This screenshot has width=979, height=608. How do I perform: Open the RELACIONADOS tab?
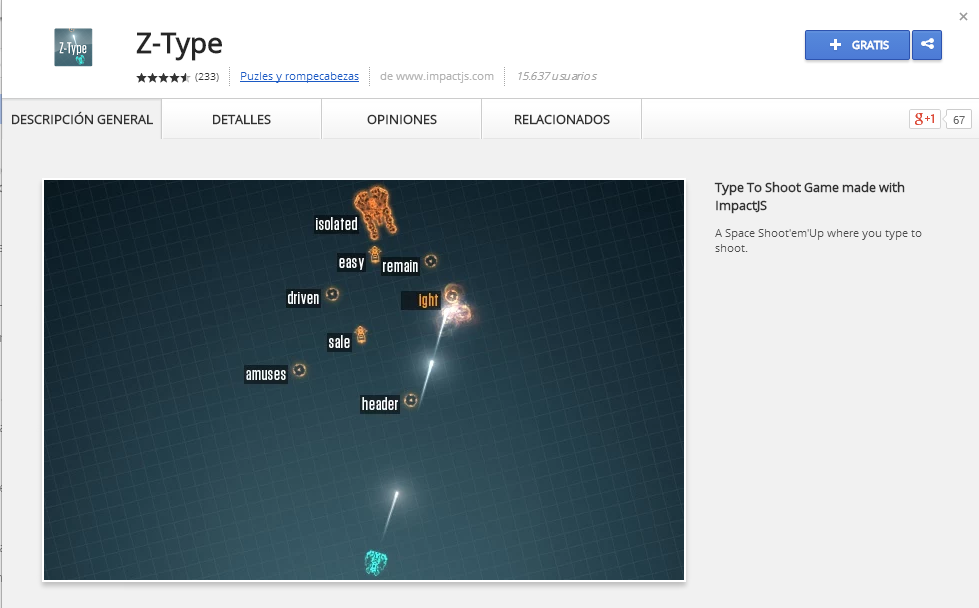[x=562, y=119]
